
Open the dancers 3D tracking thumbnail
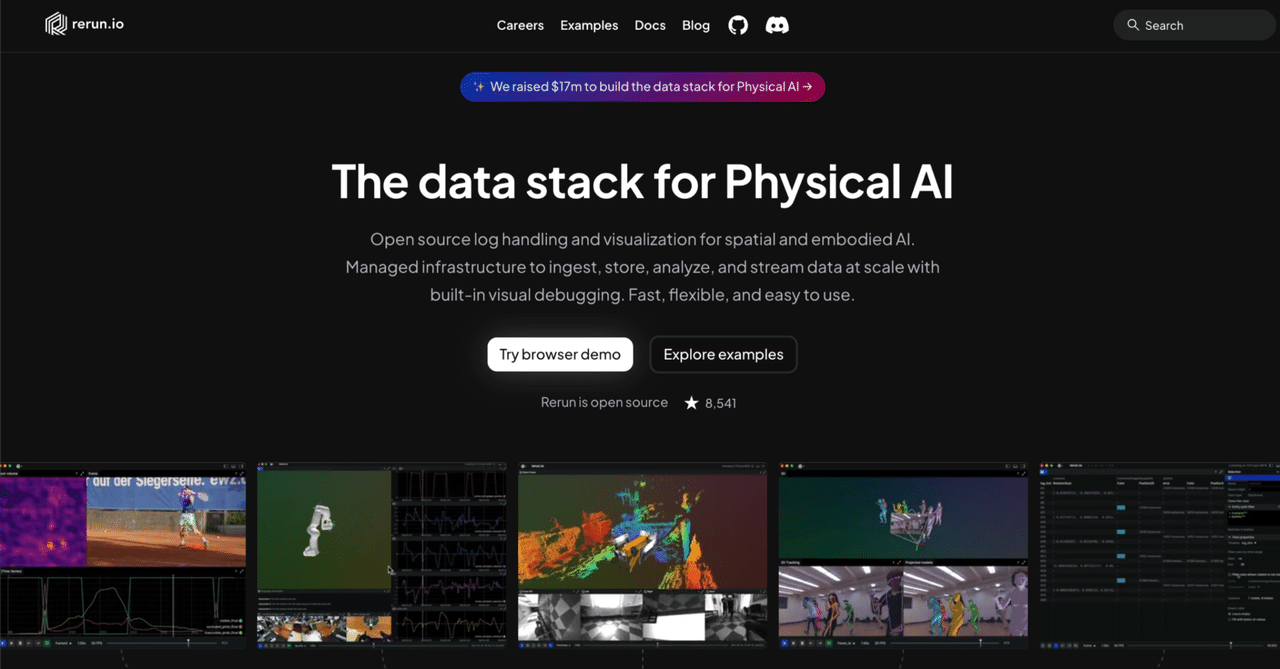[903, 555]
